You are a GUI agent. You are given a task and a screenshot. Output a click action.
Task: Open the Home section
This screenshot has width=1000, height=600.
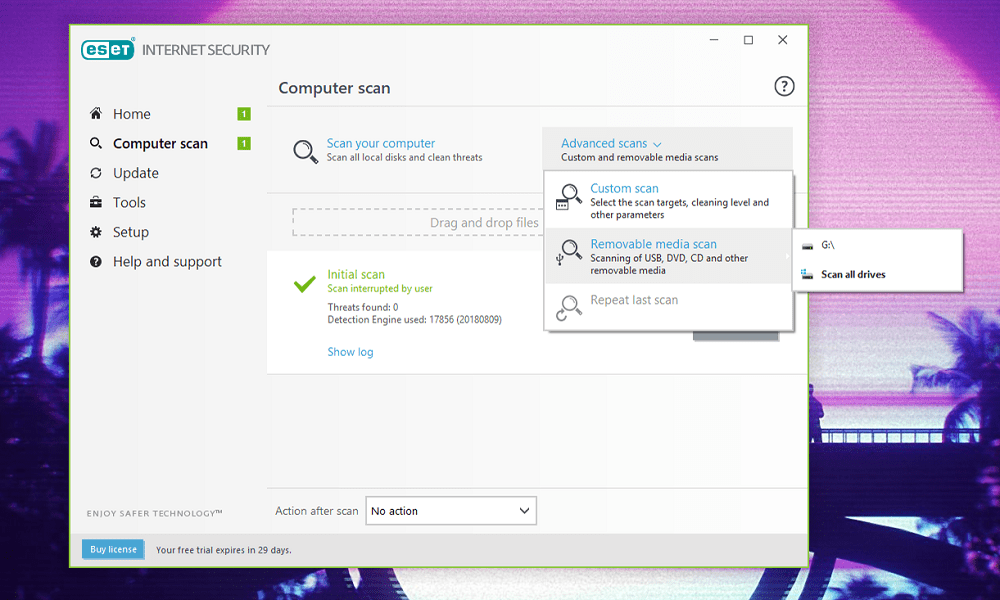click(x=132, y=114)
